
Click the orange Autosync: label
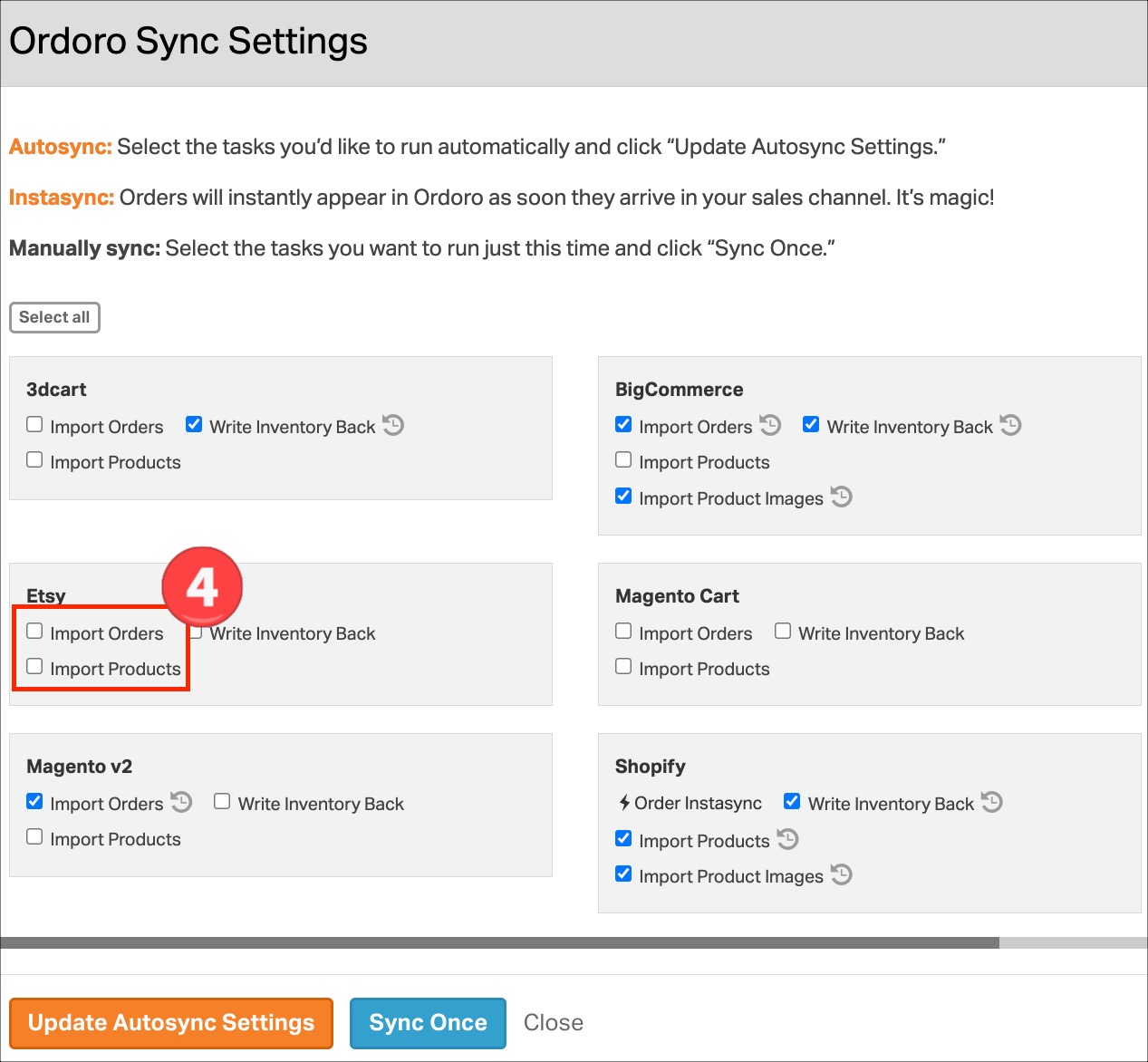(x=60, y=147)
